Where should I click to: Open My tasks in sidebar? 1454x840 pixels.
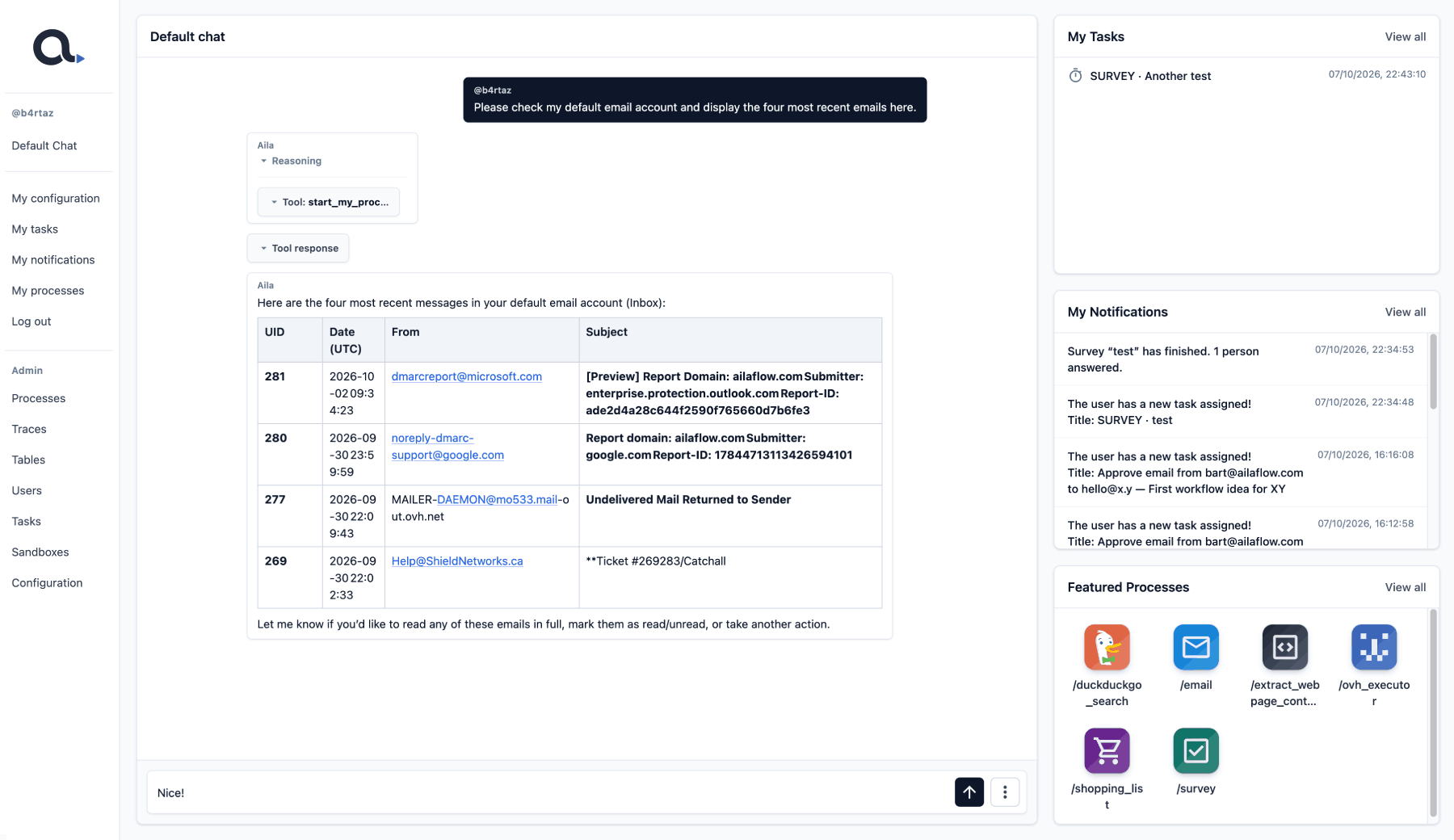(35, 229)
